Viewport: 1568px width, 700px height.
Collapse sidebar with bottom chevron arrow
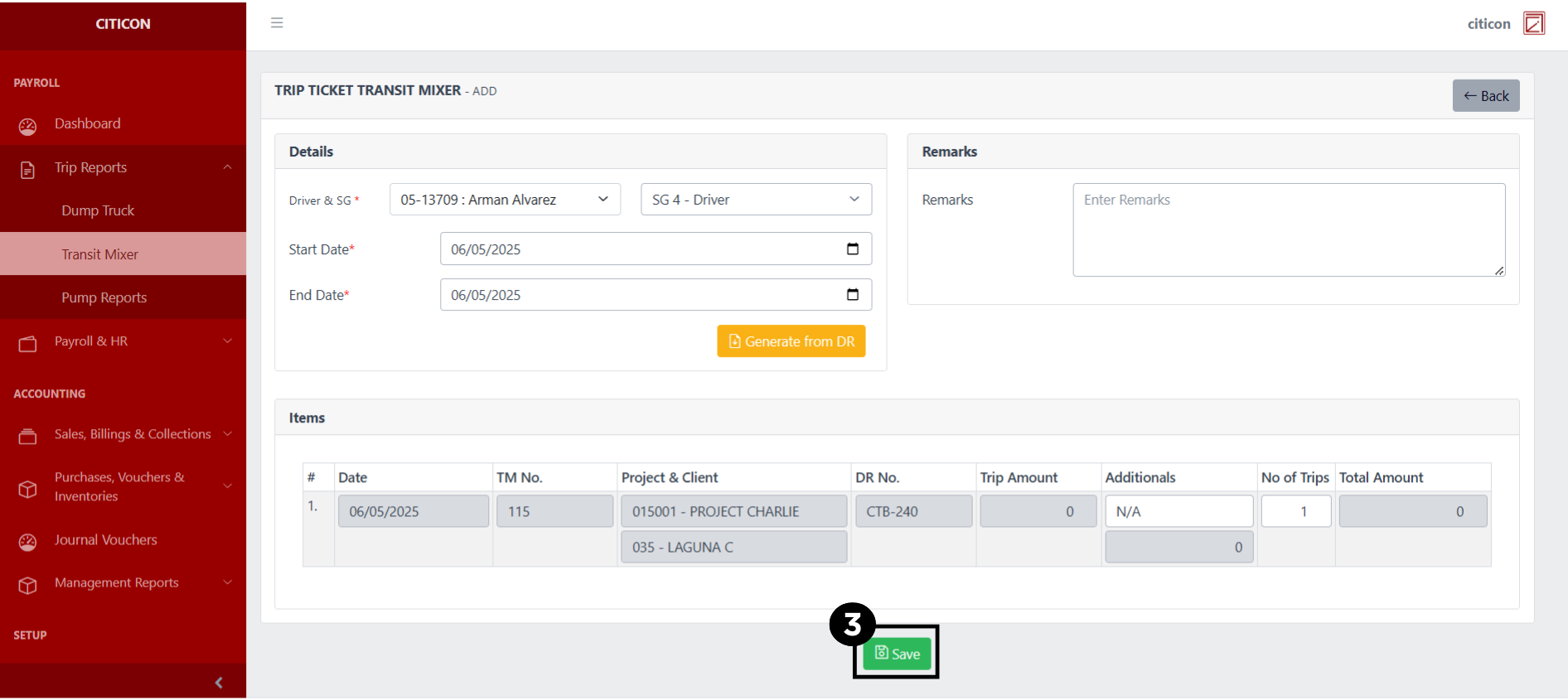(219, 683)
